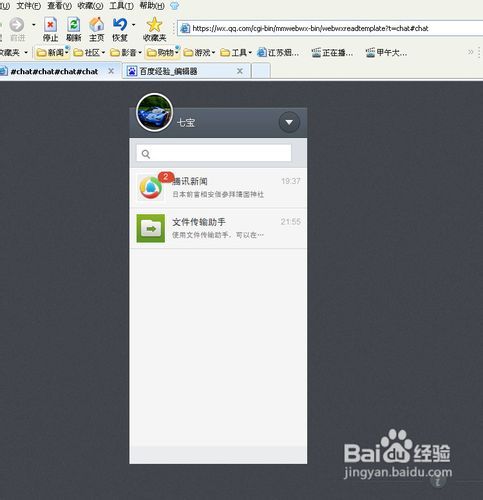The height and width of the screenshot is (500, 483).
Task: Click the 七宝 profile avatar picture
Action: pos(154,112)
